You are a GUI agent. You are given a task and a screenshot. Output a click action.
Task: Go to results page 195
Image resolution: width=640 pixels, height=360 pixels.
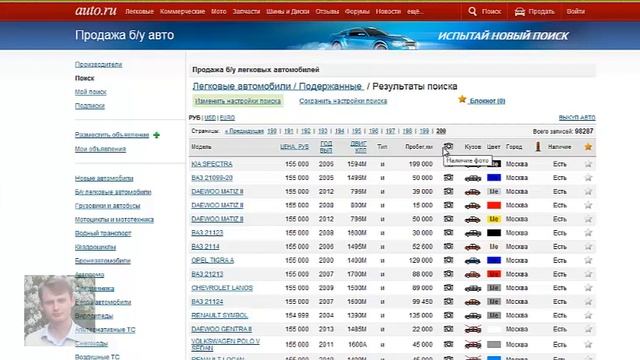(356, 131)
